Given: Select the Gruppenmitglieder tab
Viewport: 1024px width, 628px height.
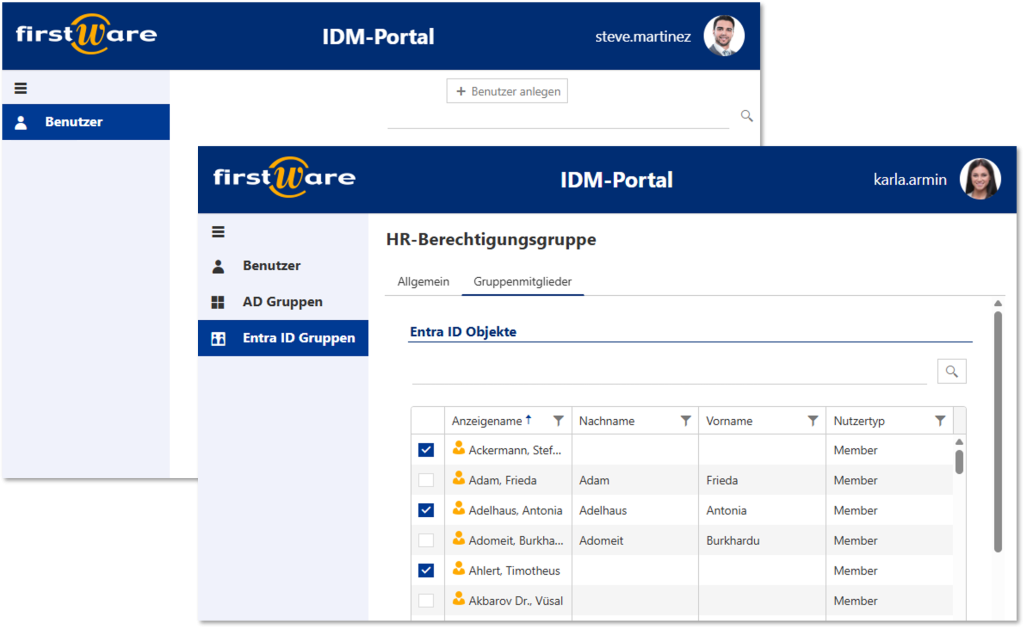Looking at the screenshot, I should (522, 281).
